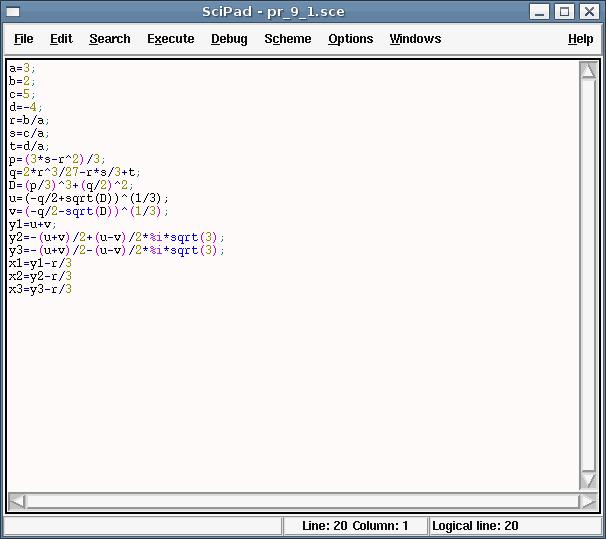The height and width of the screenshot is (539, 606).
Task: Open the Execute menu
Action: coord(170,39)
